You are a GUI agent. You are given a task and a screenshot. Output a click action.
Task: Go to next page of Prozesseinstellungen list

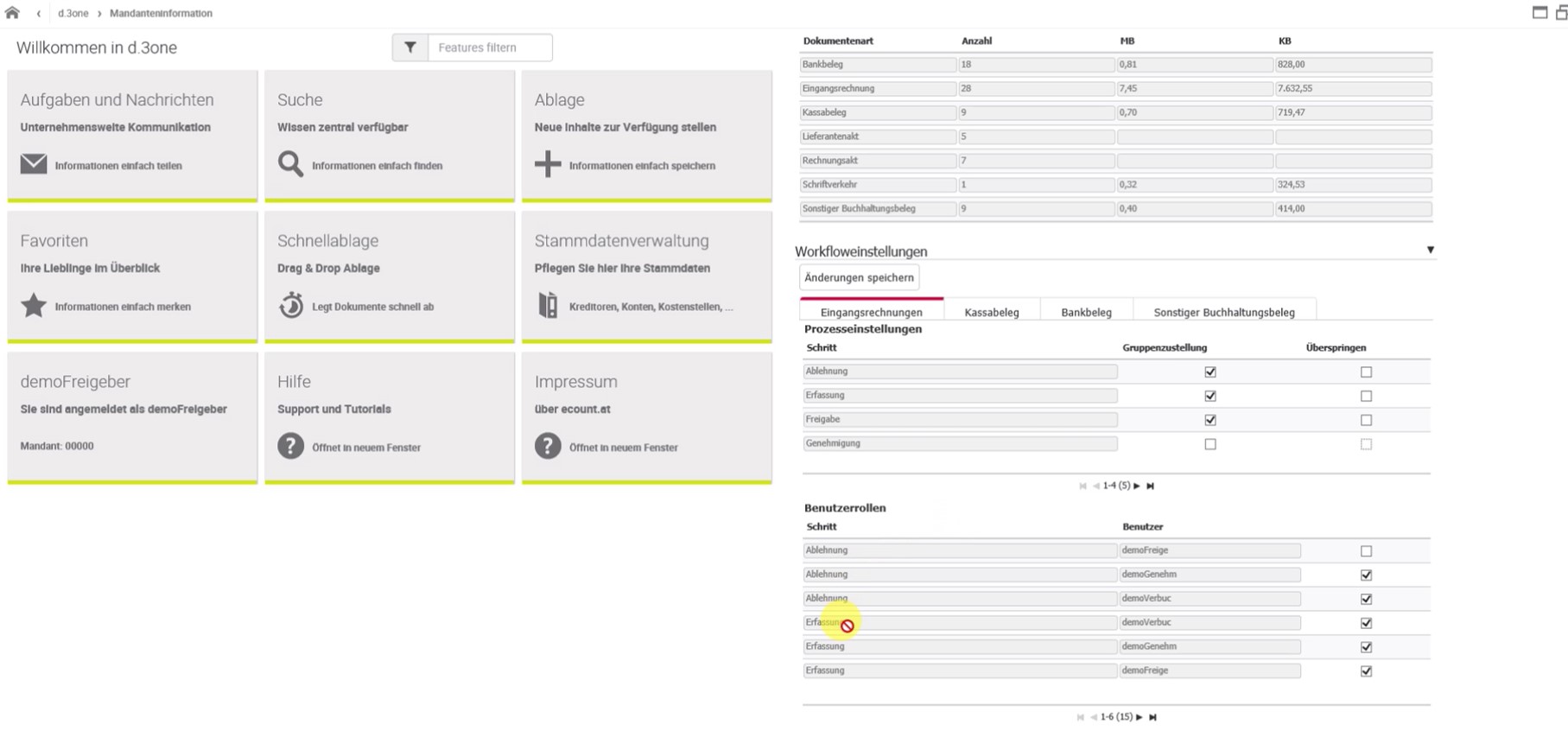click(1137, 486)
